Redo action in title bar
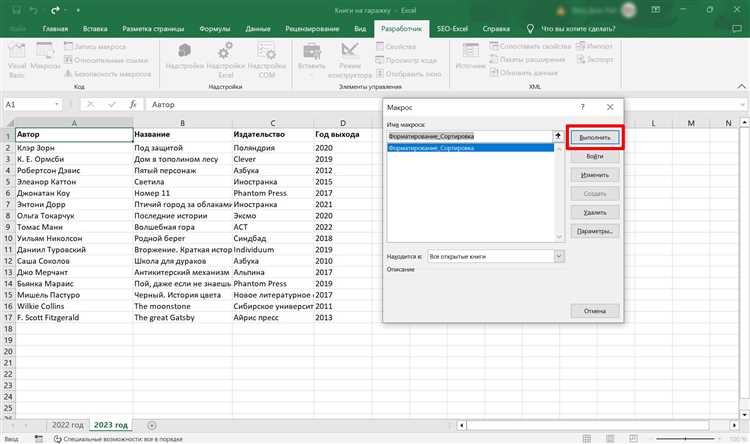Viewport: 750px width, 444px height. pyautogui.click(x=55, y=10)
